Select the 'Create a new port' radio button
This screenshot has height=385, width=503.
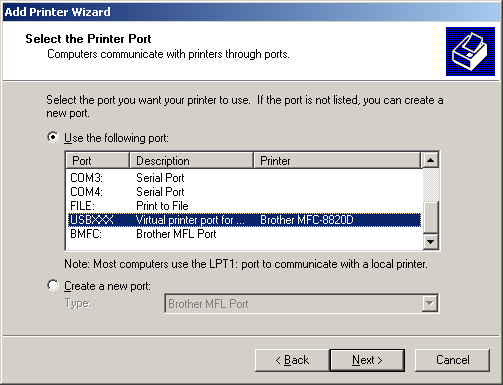[x=53, y=286]
